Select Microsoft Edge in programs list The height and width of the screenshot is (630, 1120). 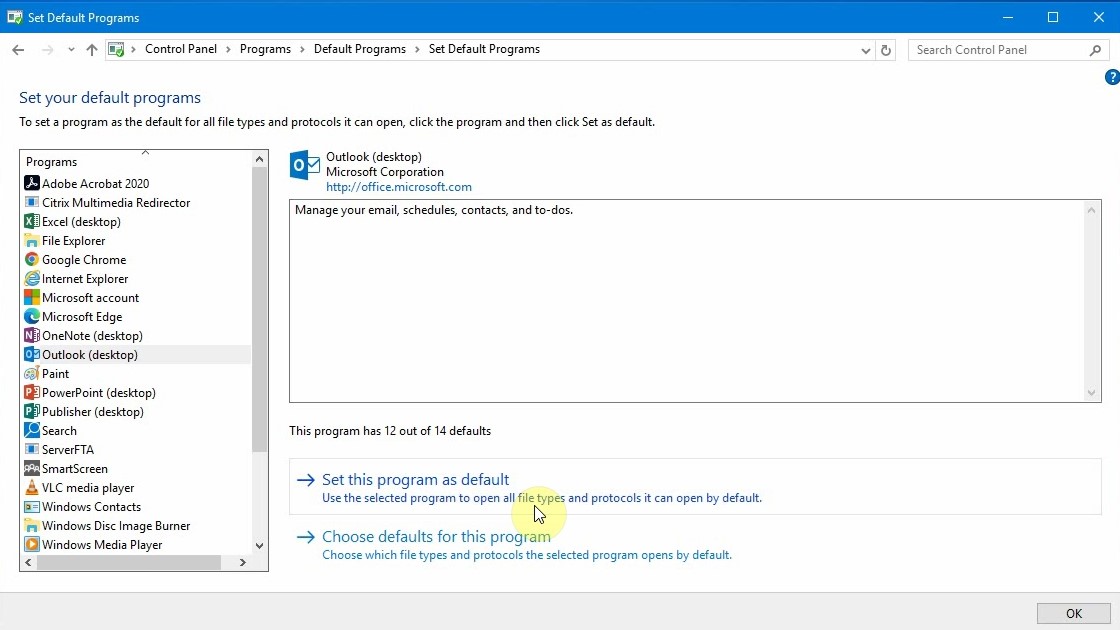81,316
